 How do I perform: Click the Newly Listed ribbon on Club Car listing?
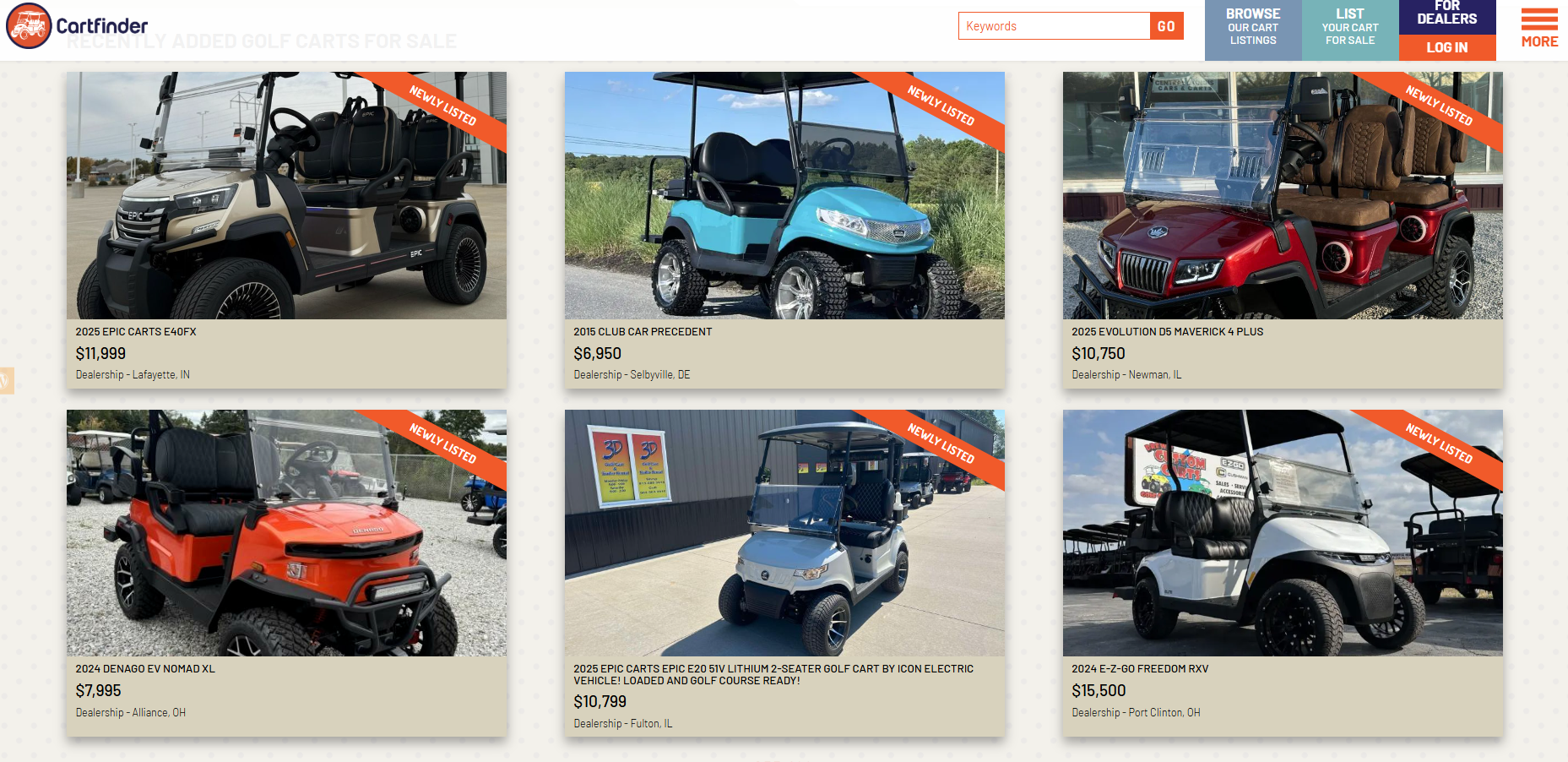point(941,106)
